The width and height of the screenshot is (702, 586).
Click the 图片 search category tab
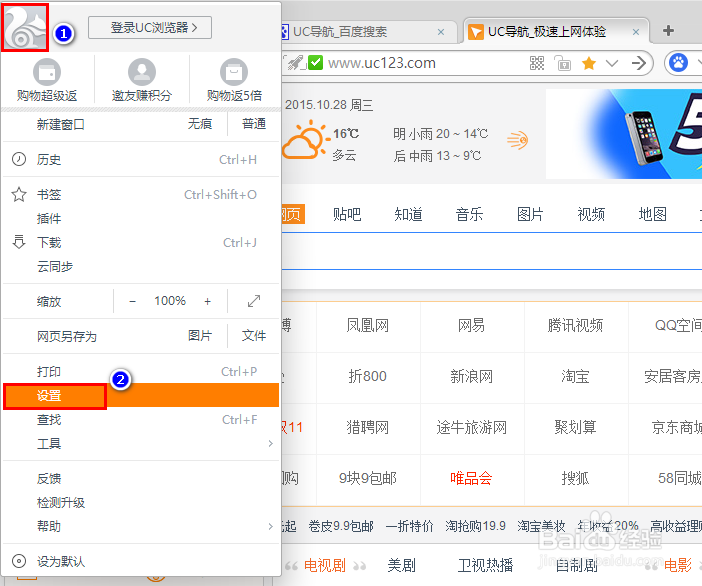[x=530, y=214]
